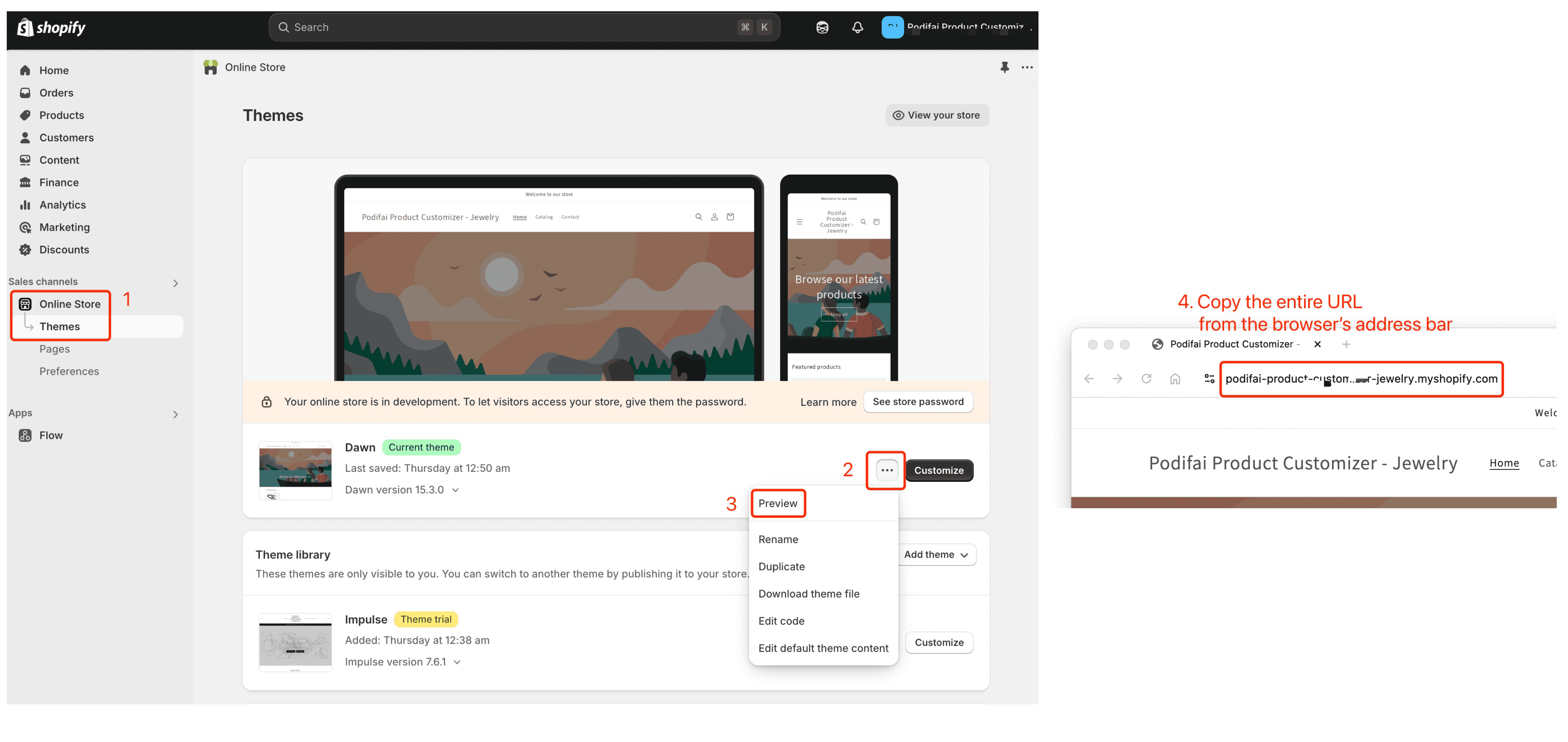
Task: Open the Marketing section
Action: 65,227
